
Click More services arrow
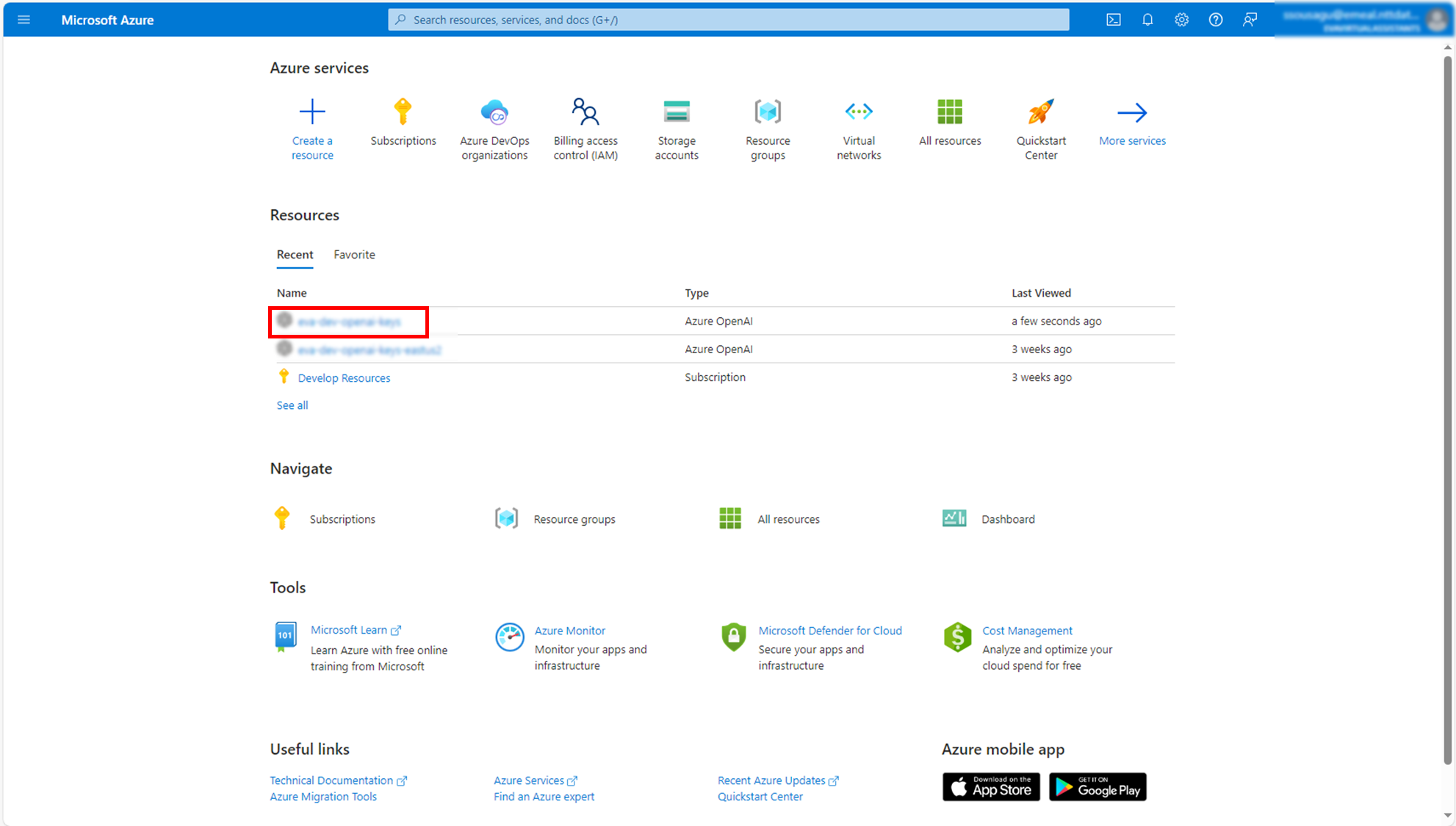coord(1132,112)
